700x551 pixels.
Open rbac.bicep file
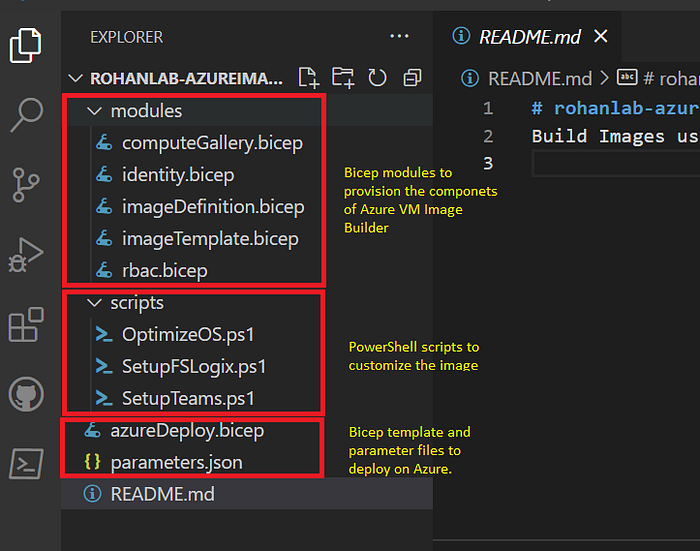coord(164,271)
